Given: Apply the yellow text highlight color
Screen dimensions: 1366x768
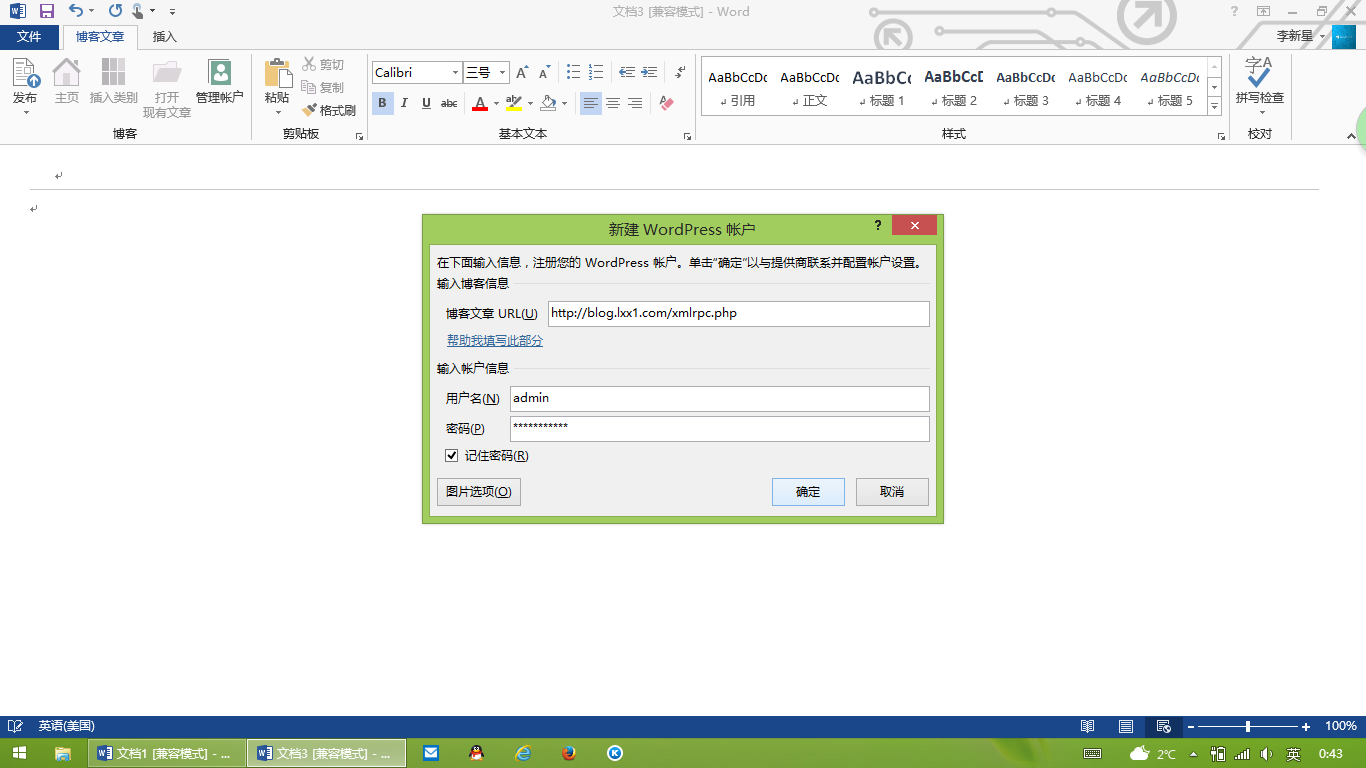Looking at the screenshot, I should click(513, 103).
